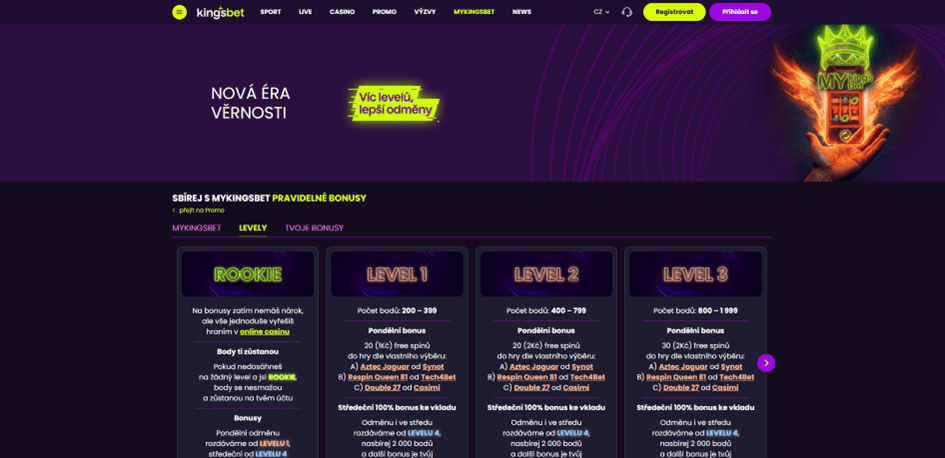The image size is (945, 458).
Task: Click 'Počet bodů: 200 – 399' text
Action: coord(397,311)
